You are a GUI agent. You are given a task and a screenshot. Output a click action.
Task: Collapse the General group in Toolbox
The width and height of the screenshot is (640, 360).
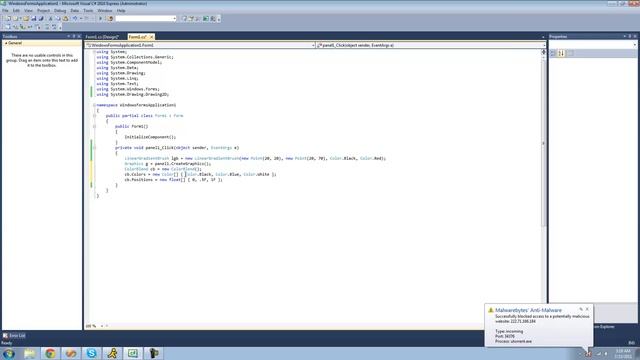pos(6,43)
